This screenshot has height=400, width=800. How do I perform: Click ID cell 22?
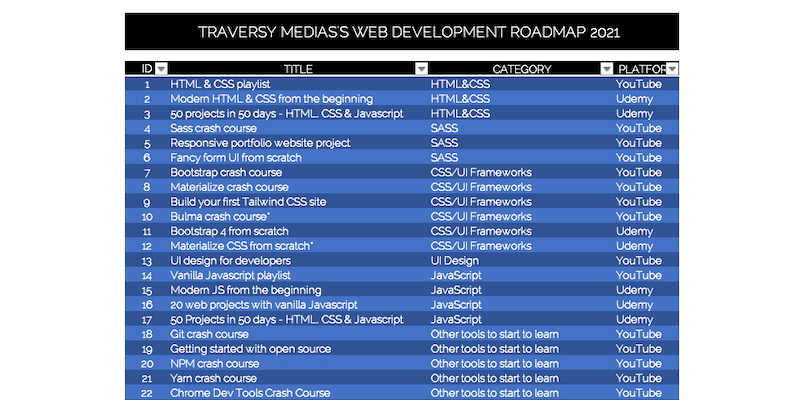click(147, 393)
